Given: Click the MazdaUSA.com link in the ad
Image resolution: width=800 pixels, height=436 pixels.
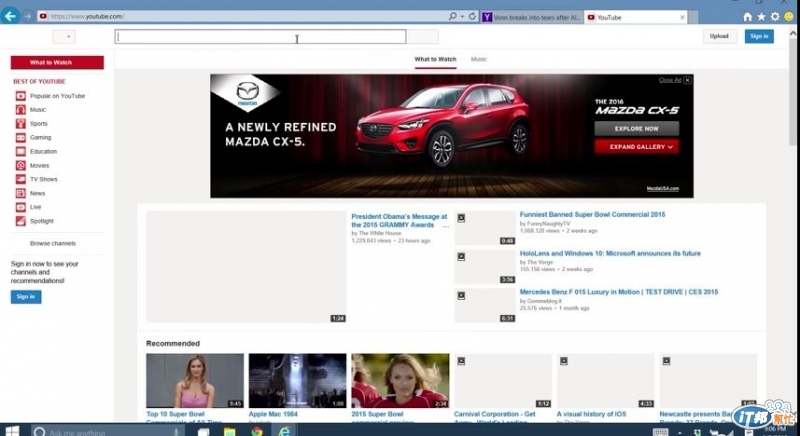Looking at the screenshot, I should (x=663, y=189).
